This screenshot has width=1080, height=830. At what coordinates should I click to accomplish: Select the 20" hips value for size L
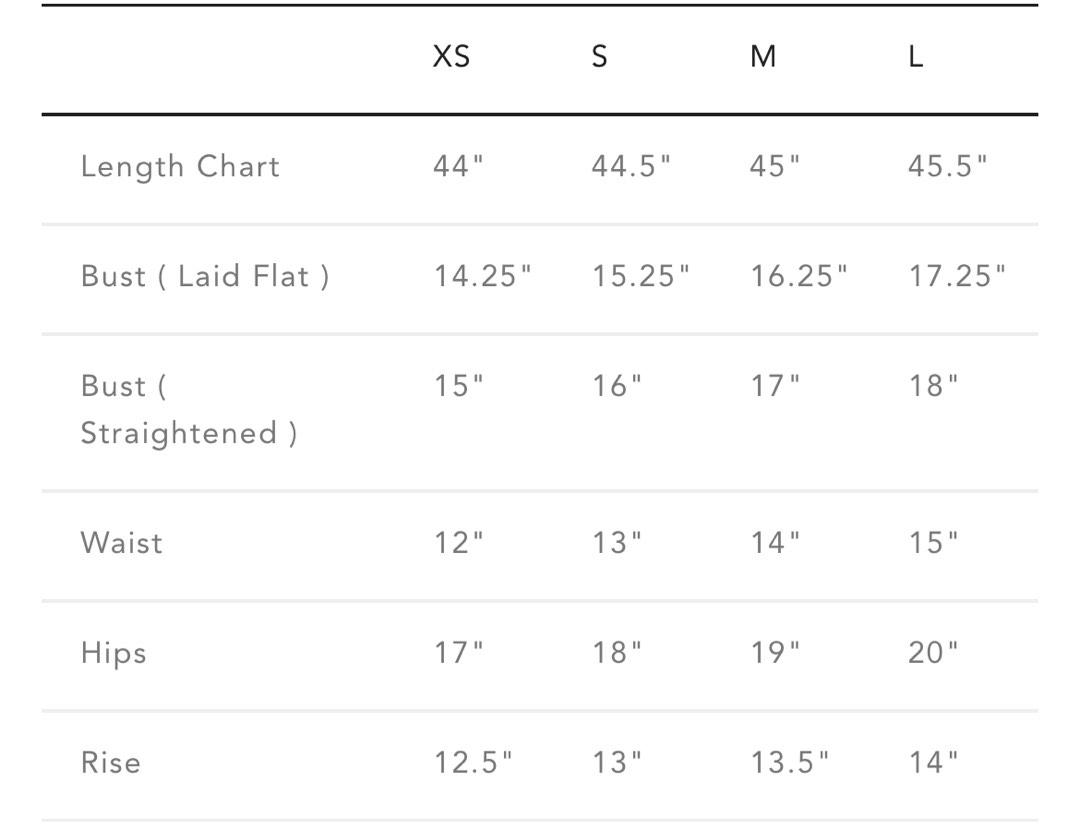[933, 653]
